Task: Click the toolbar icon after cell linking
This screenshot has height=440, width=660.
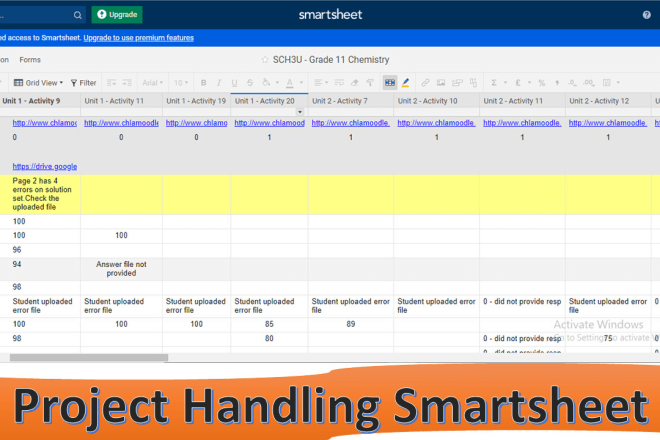Action: pyautogui.click(x=474, y=83)
